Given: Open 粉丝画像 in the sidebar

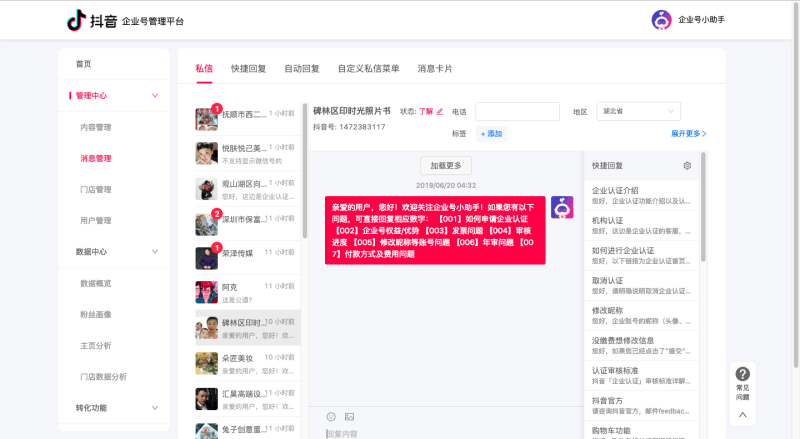Looking at the screenshot, I should pyautogui.click(x=95, y=314).
